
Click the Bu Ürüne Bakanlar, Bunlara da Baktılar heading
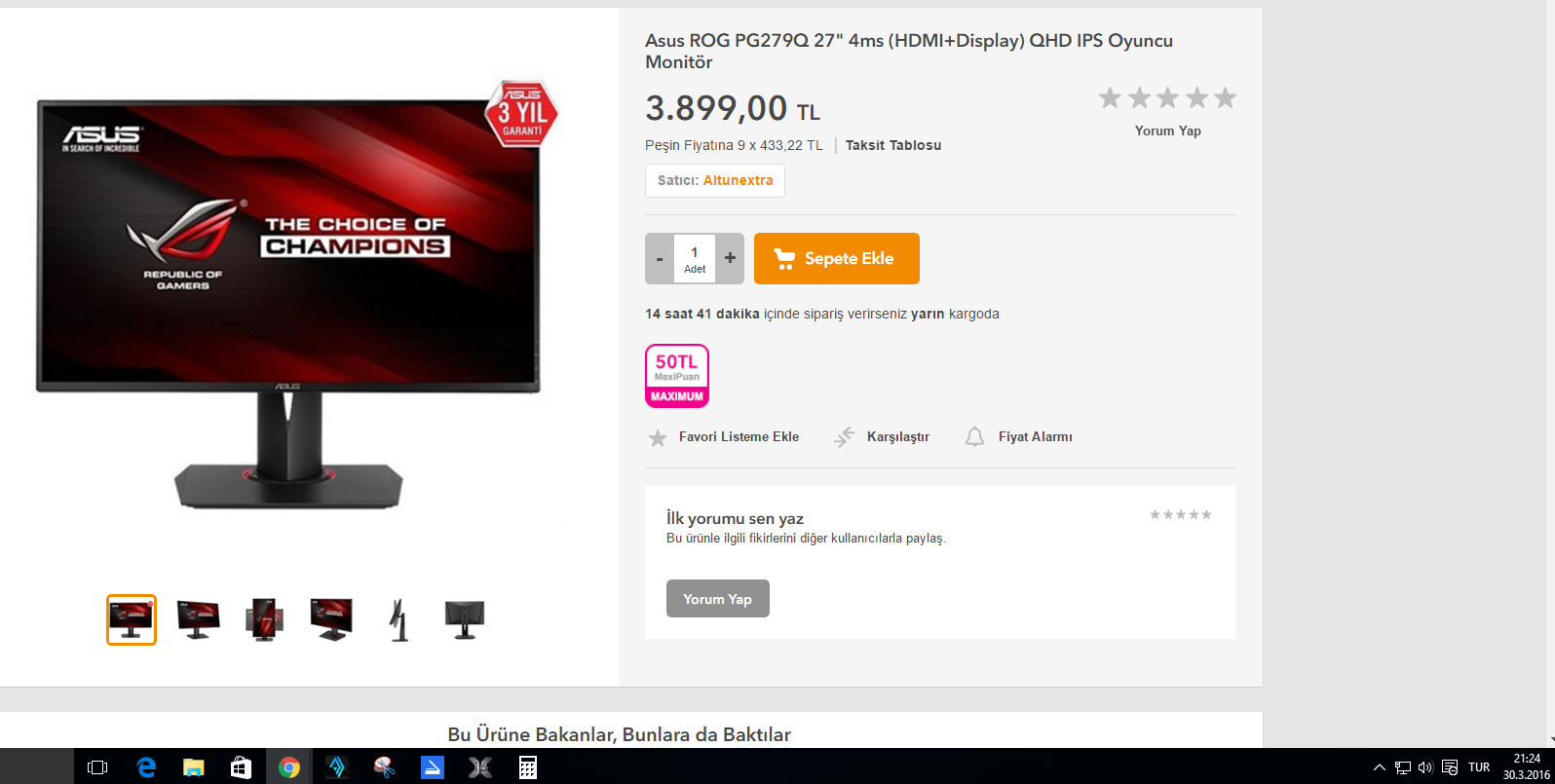(619, 734)
